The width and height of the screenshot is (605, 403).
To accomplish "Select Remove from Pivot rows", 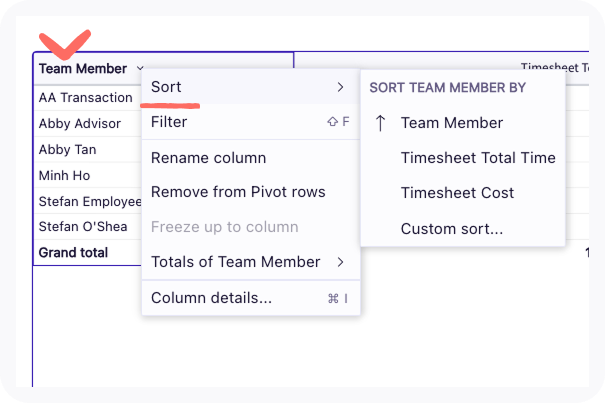I will 238,192.
